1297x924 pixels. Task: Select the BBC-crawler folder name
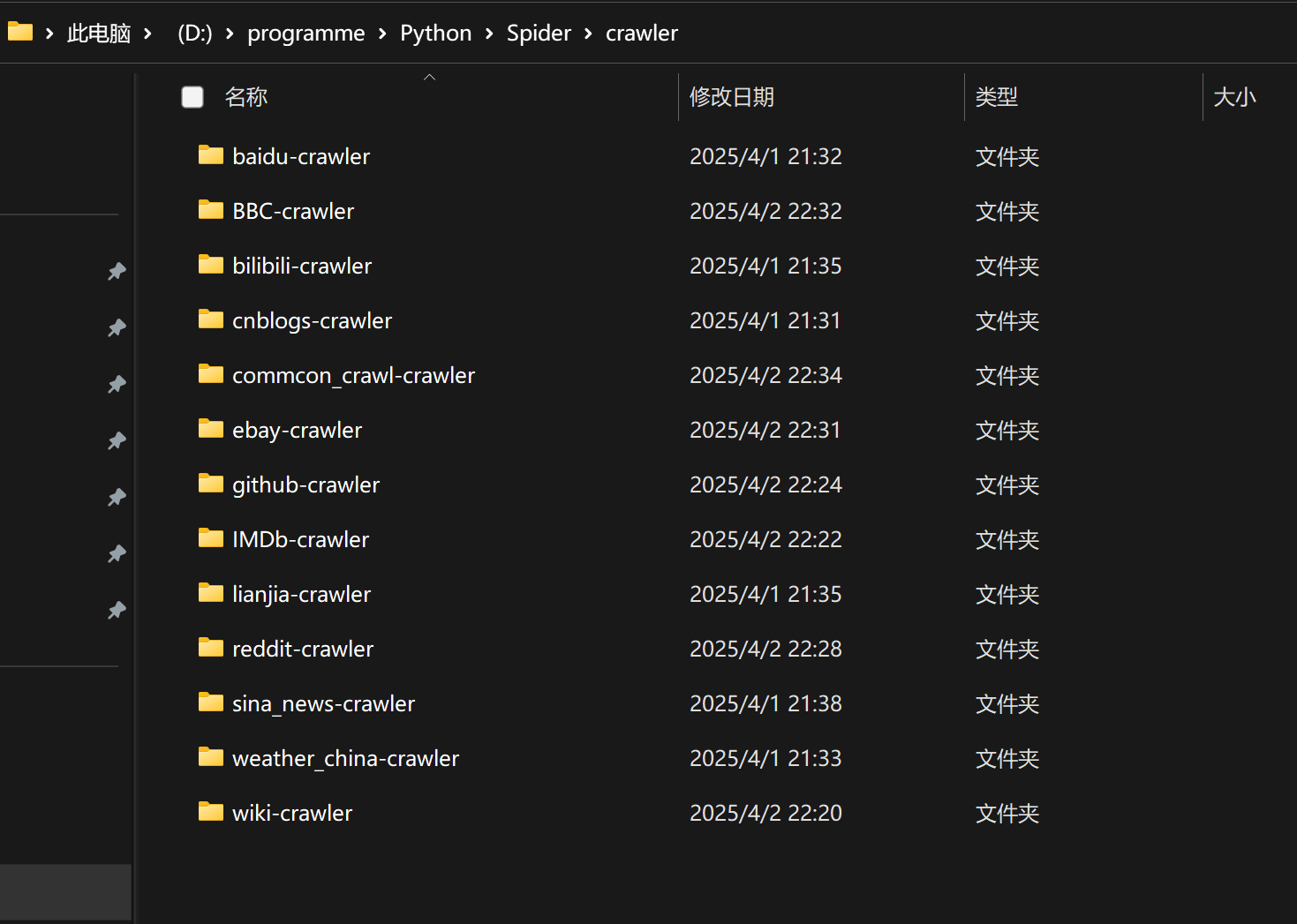[x=293, y=211]
